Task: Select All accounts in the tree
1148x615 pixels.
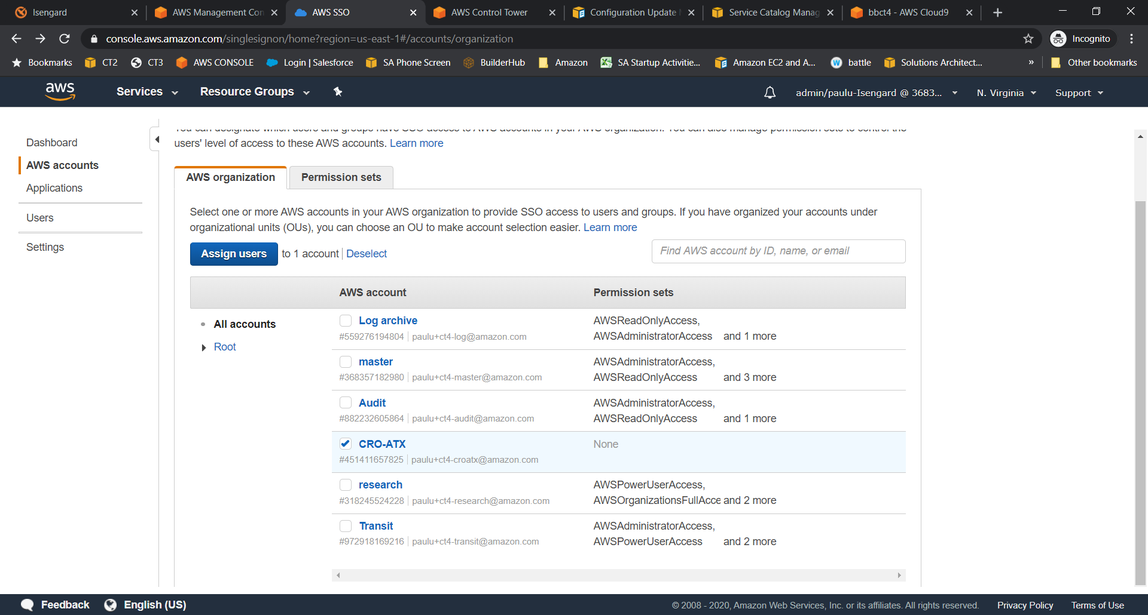Action: 245,324
